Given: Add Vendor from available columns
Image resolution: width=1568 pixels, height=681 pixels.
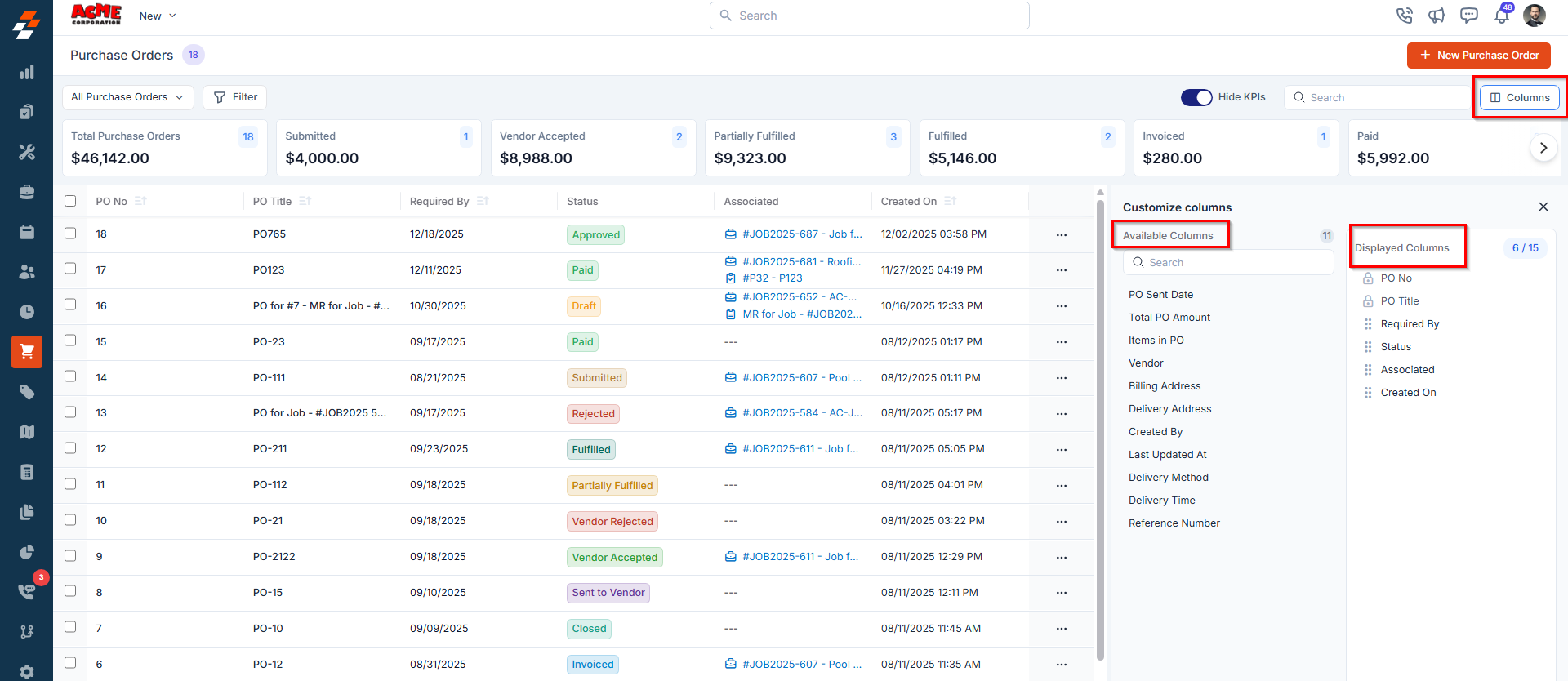Looking at the screenshot, I should pos(1146,363).
